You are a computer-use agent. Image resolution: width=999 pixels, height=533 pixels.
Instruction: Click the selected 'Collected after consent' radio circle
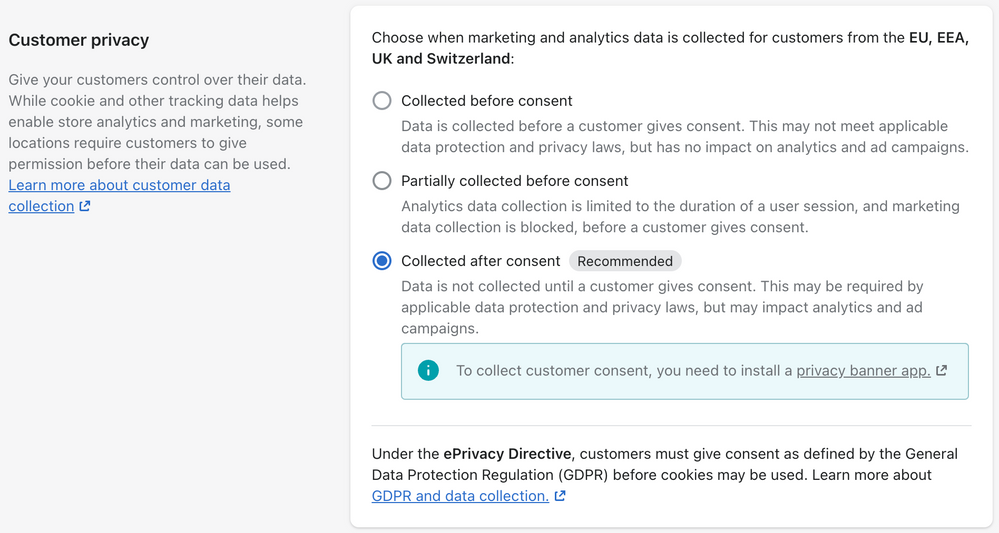(x=382, y=261)
